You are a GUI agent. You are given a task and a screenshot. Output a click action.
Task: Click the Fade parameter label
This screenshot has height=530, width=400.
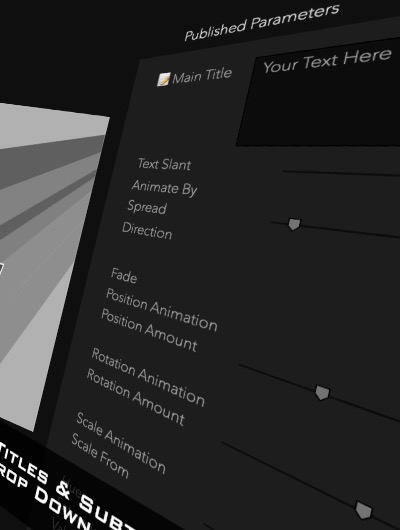pos(124,276)
